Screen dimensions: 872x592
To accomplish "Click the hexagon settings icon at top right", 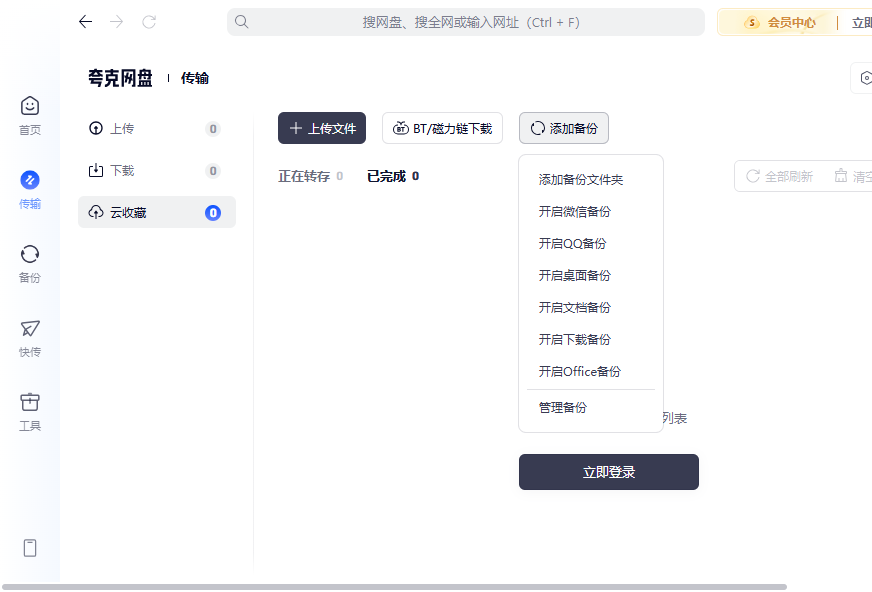I will pos(866,78).
